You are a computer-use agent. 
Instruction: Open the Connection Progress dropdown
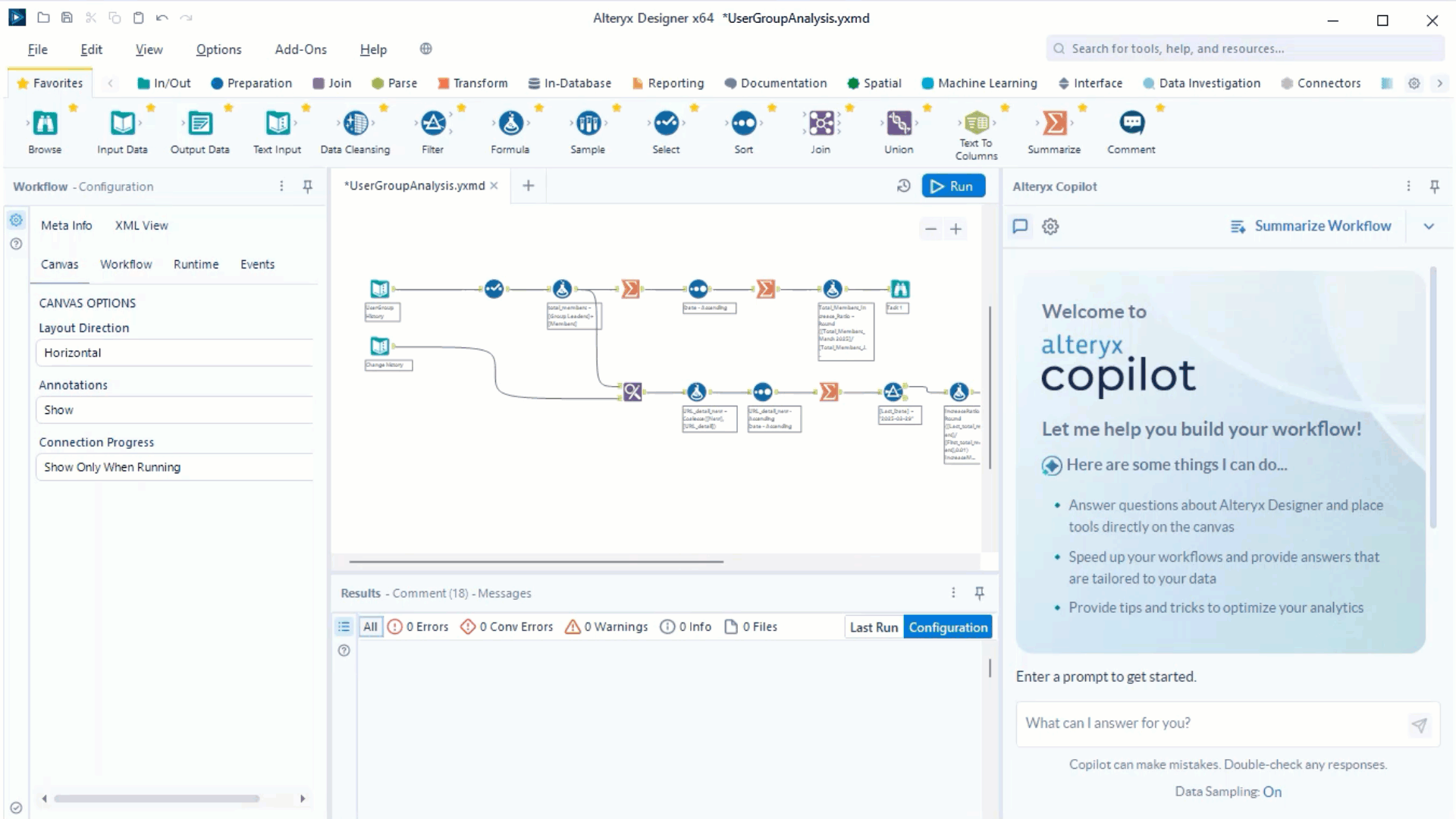coord(174,467)
